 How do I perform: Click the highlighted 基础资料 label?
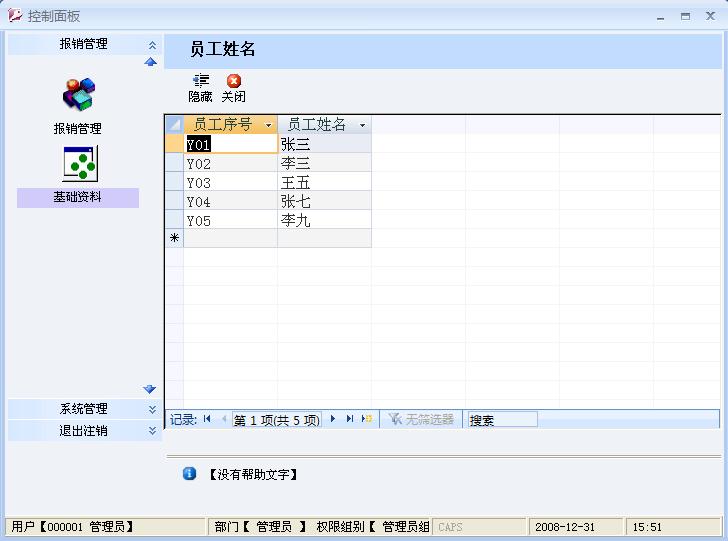click(x=78, y=197)
